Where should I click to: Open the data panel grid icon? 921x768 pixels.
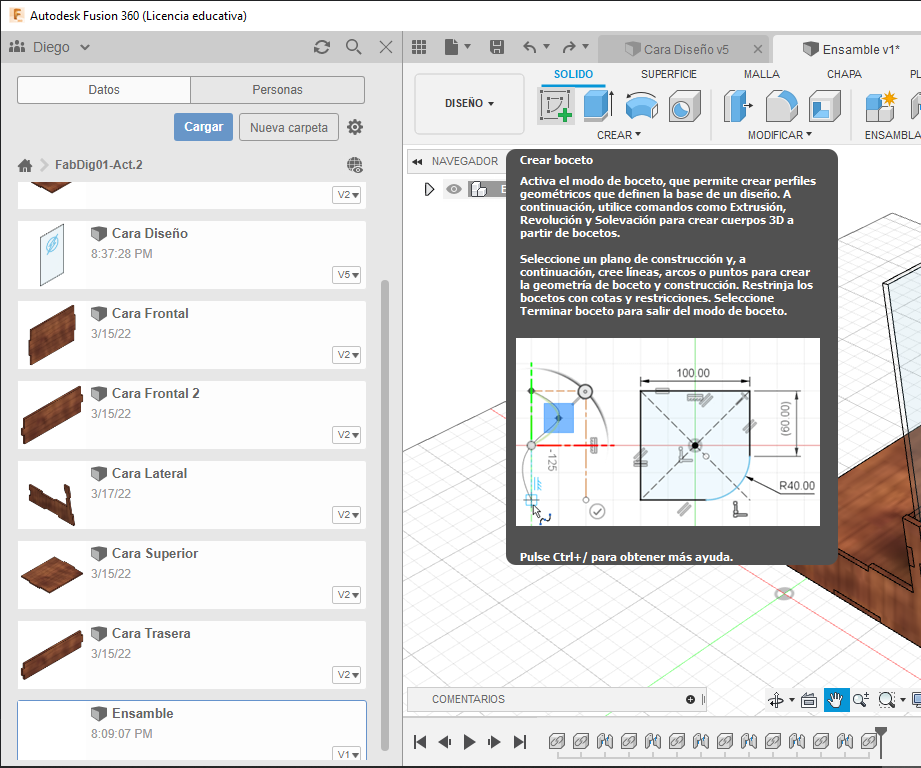(x=419, y=47)
